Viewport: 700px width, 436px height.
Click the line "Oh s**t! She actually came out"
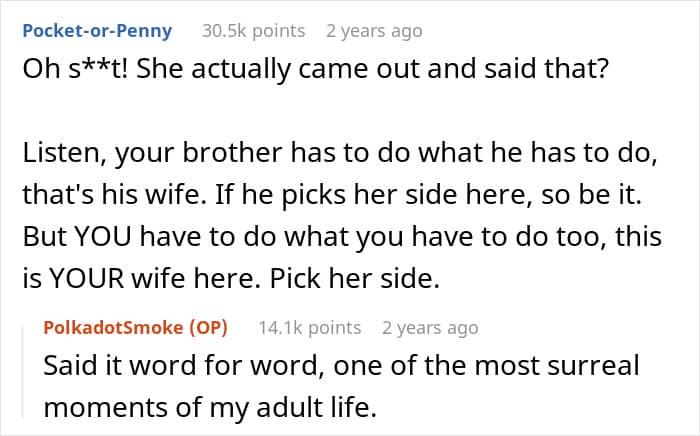315,70
